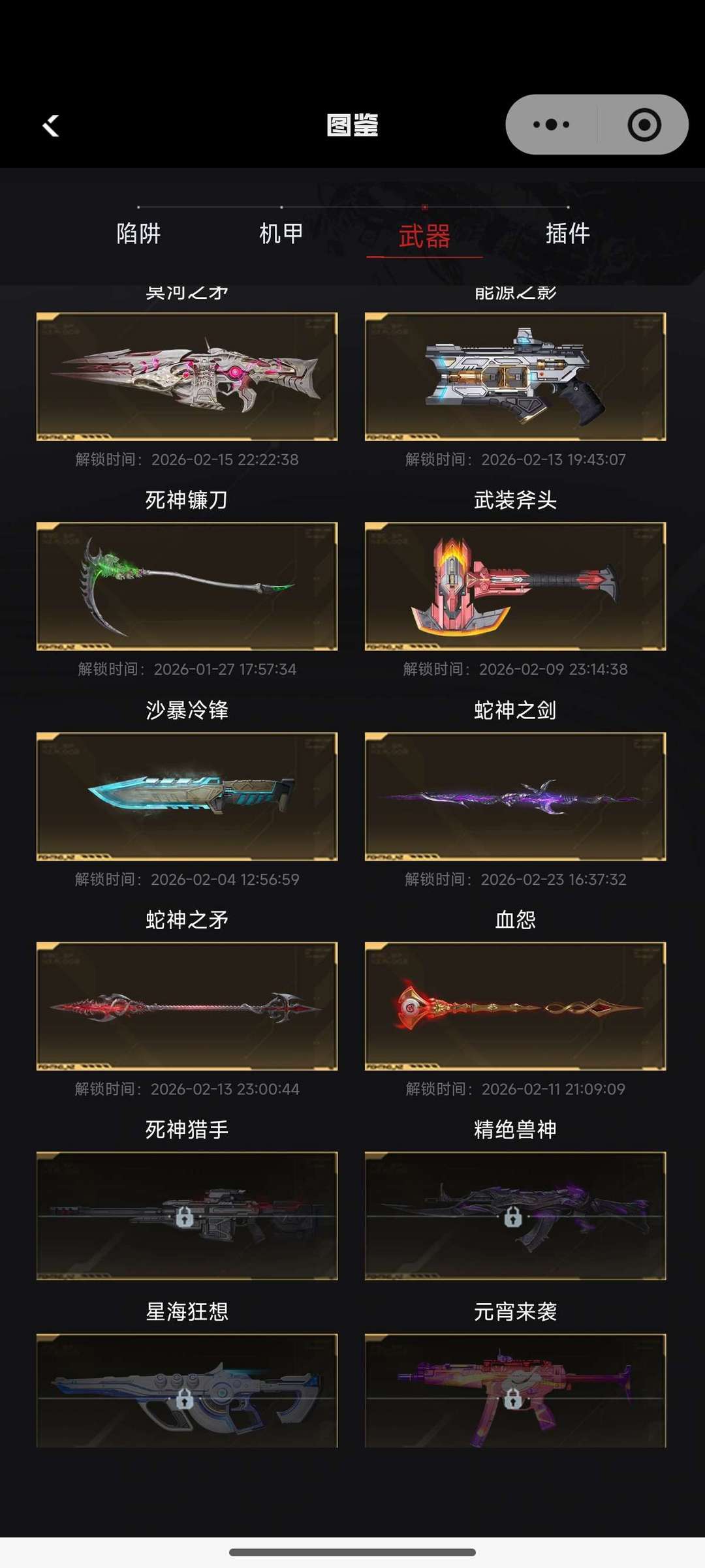
Task: View the 沙暴冷锋 knife card
Action: click(187, 796)
